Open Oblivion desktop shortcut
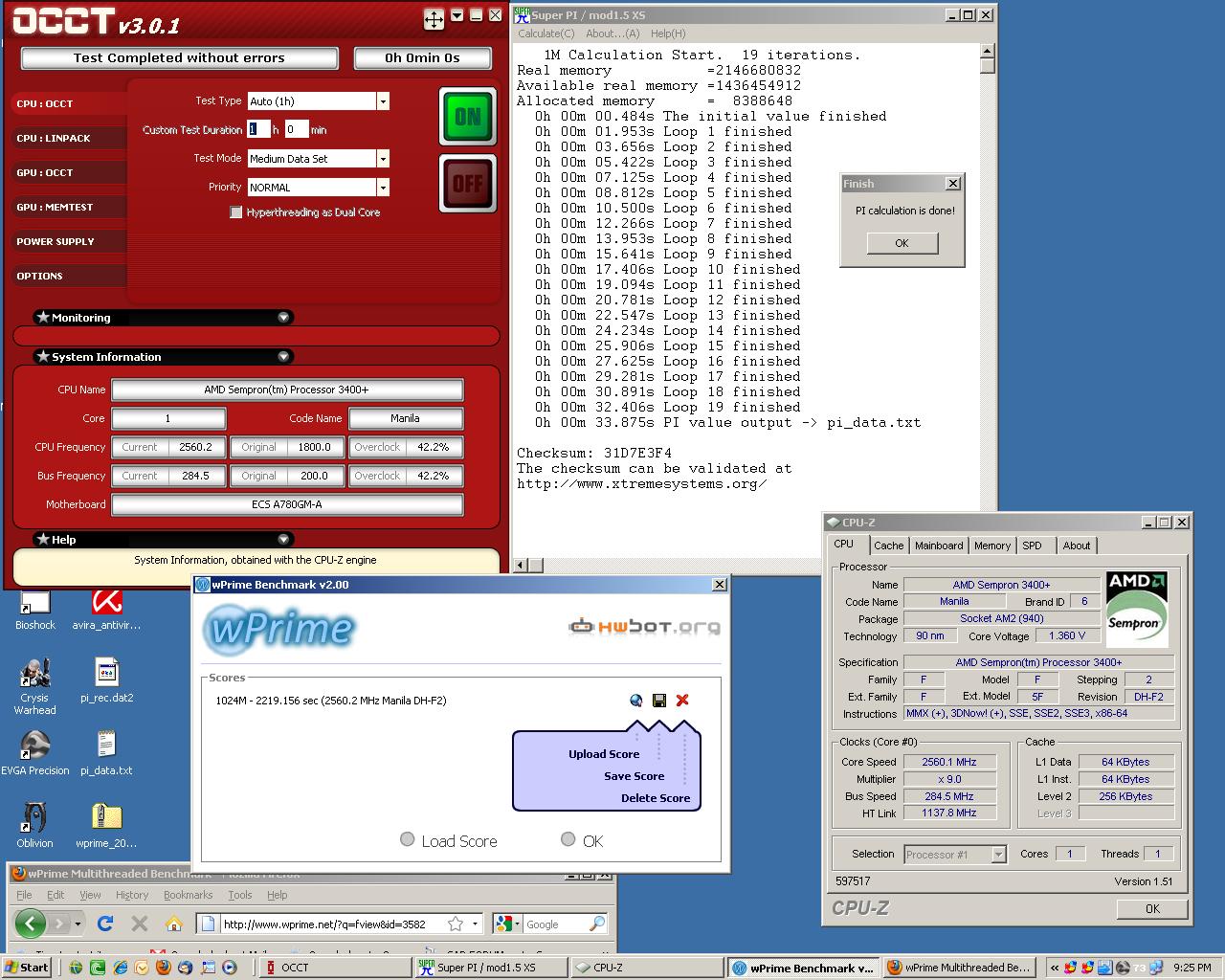This screenshot has height=980, width=1225. click(x=35, y=826)
